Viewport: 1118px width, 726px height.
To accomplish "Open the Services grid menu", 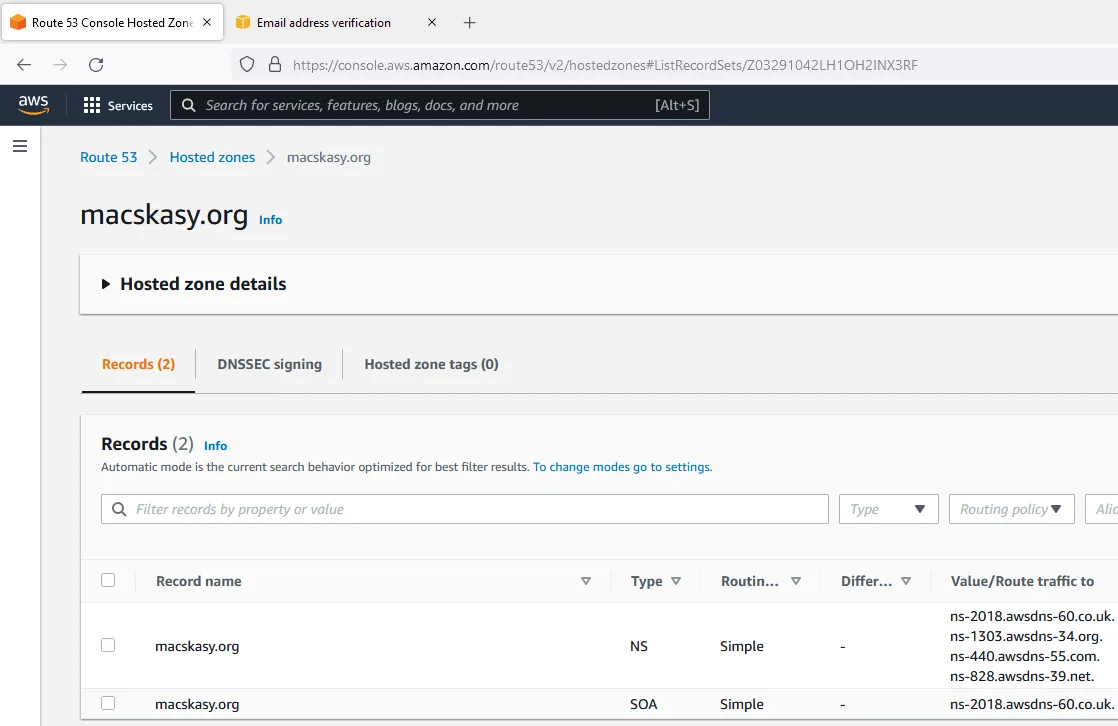I will (91, 106).
